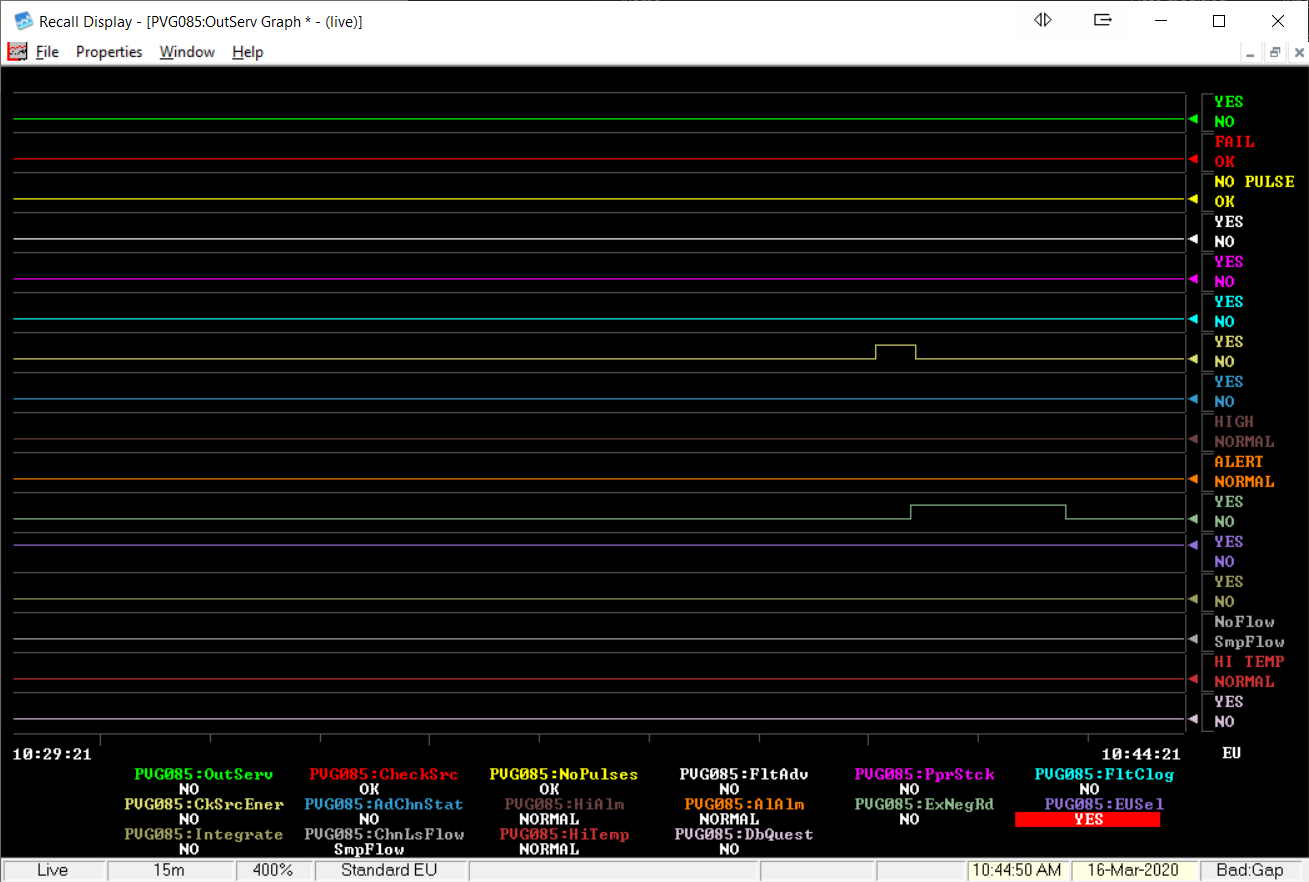The height and width of the screenshot is (882, 1309).
Task: Select the PVG085:FltAdv legend tag
Action: click(x=744, y=774)
